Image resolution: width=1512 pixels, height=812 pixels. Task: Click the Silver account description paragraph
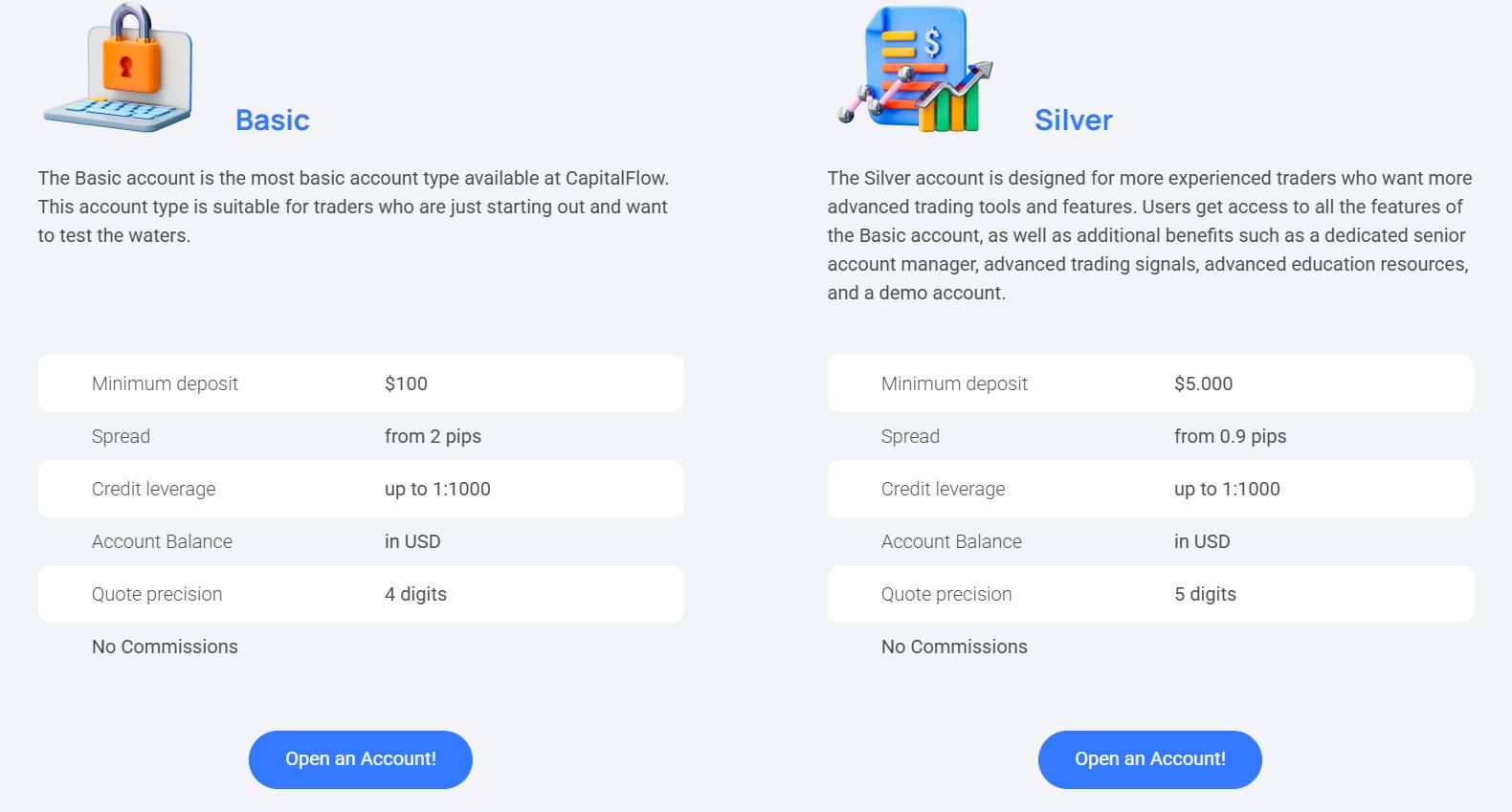[x=1148, y=235]
